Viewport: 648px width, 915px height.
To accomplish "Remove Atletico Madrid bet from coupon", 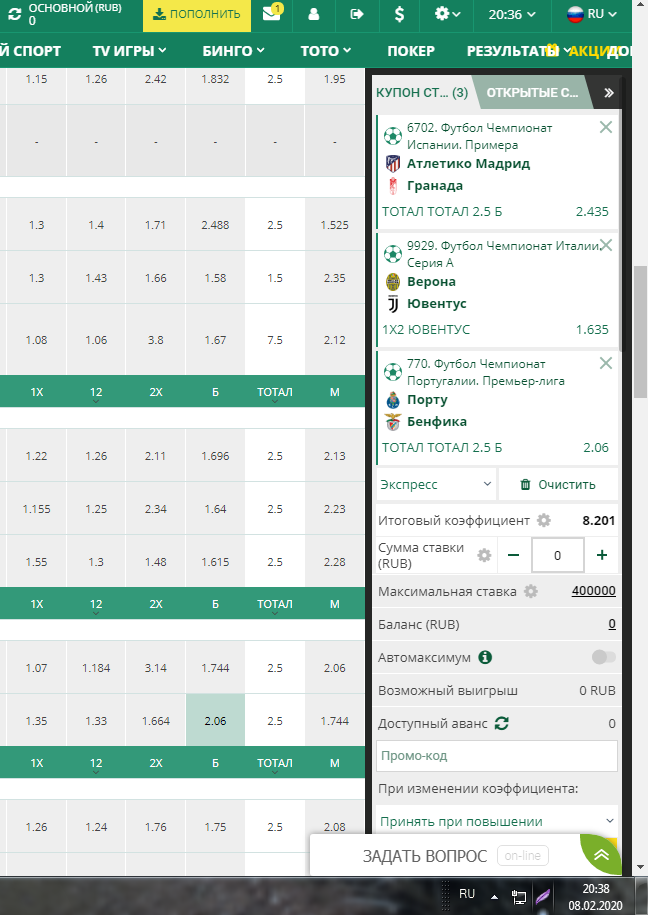I will pyautogui.click(x=605, y=127).
